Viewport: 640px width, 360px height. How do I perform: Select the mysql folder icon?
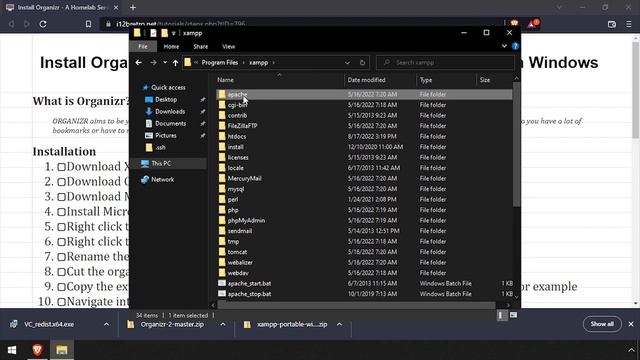coord(222,189)
